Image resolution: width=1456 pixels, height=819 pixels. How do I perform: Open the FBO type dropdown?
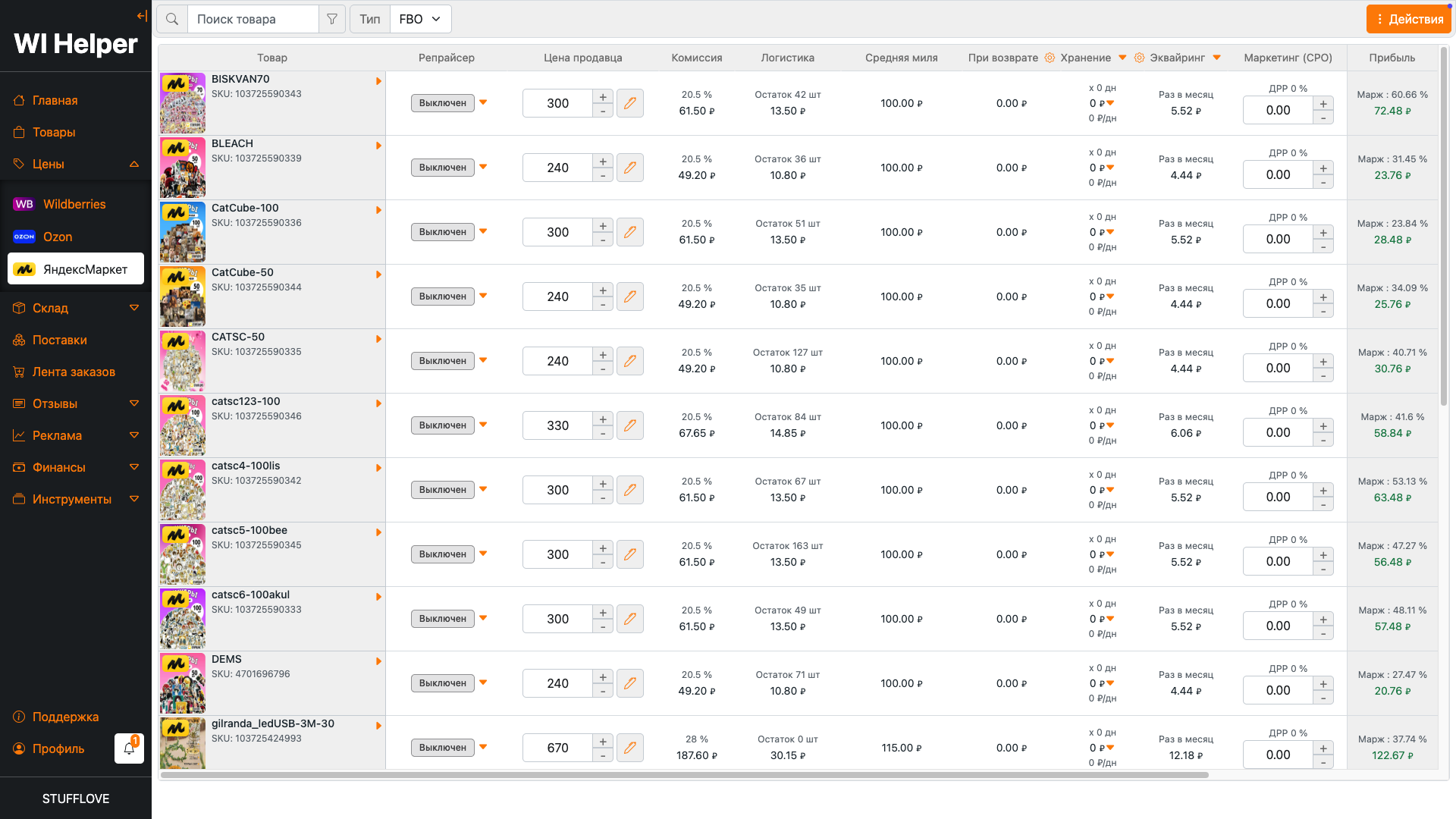(x=420, y=19)
